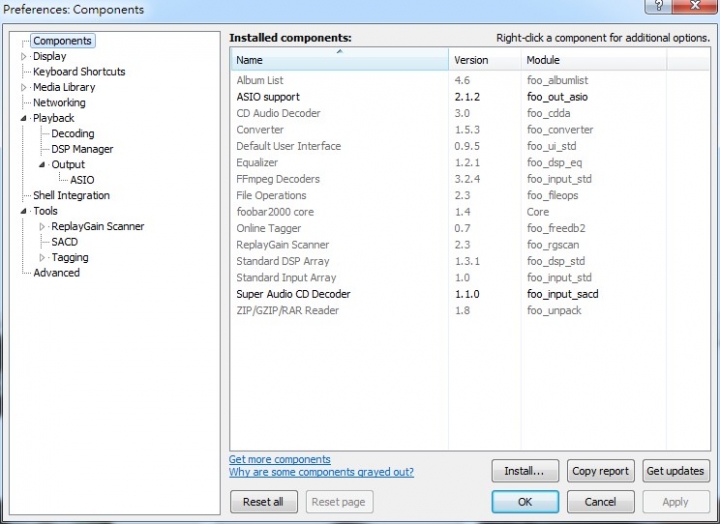The height and width of the screenshot is (524, 720).
Task: Click the Reset page button
Action: pos(339,502)
